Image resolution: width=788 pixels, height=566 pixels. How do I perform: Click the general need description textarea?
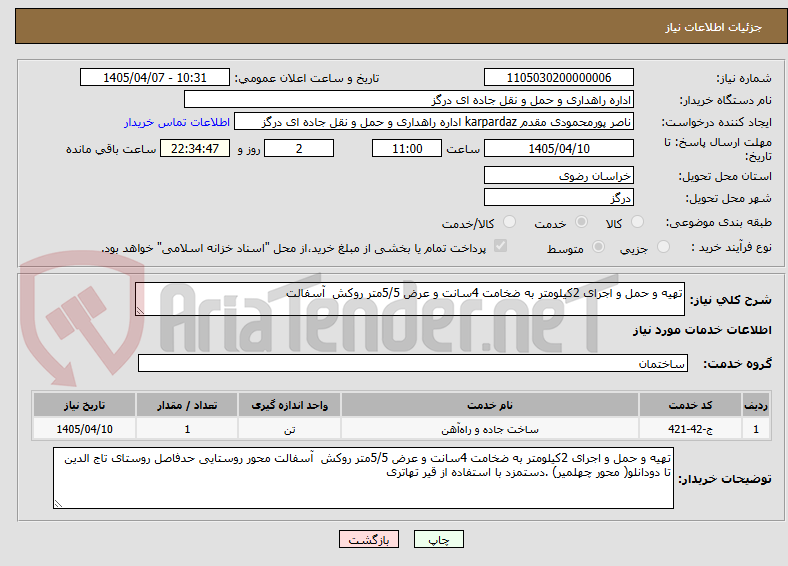[x=410, y=299]
